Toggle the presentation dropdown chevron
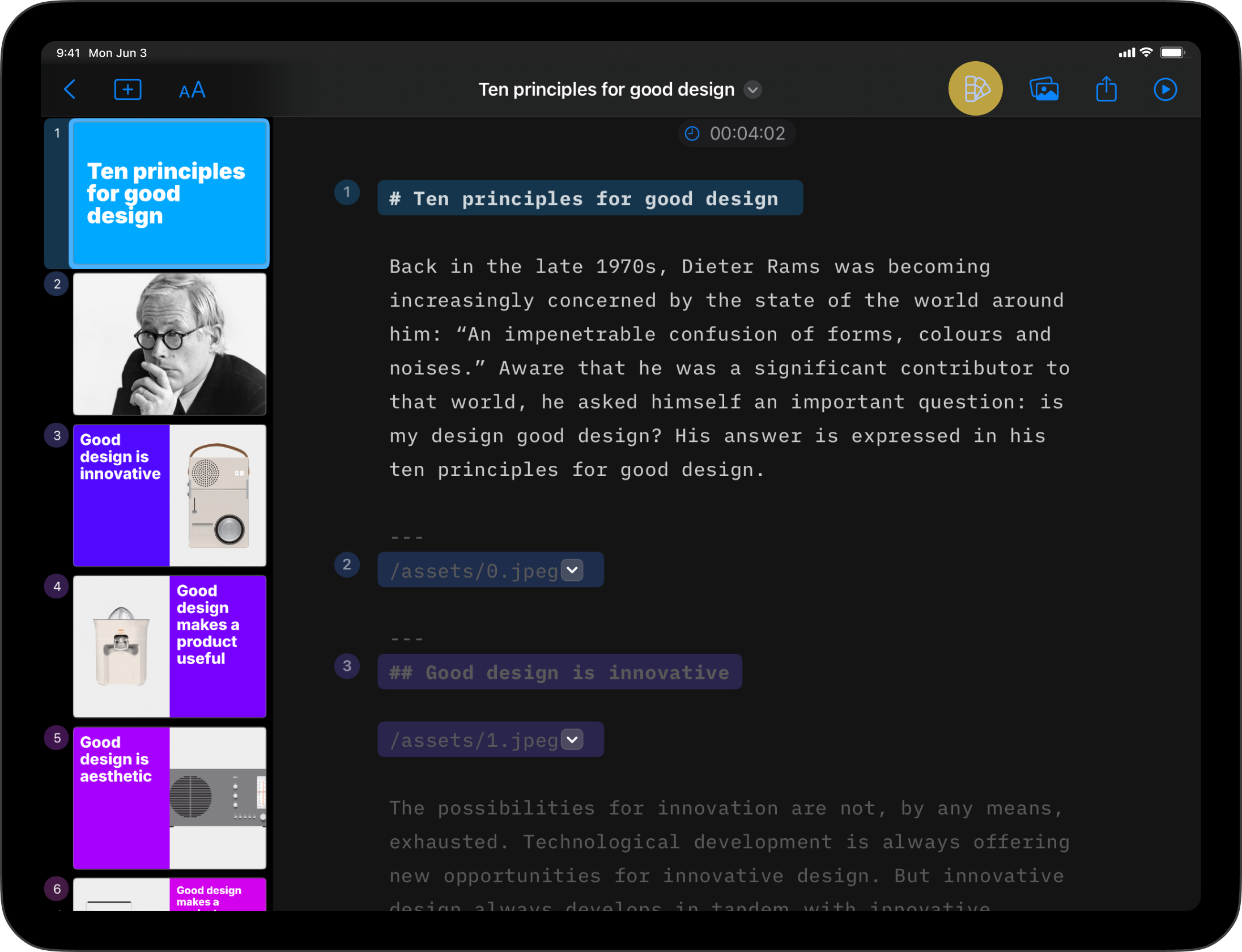This screenshot has width=1242, height=952. [x=754, y=89]
